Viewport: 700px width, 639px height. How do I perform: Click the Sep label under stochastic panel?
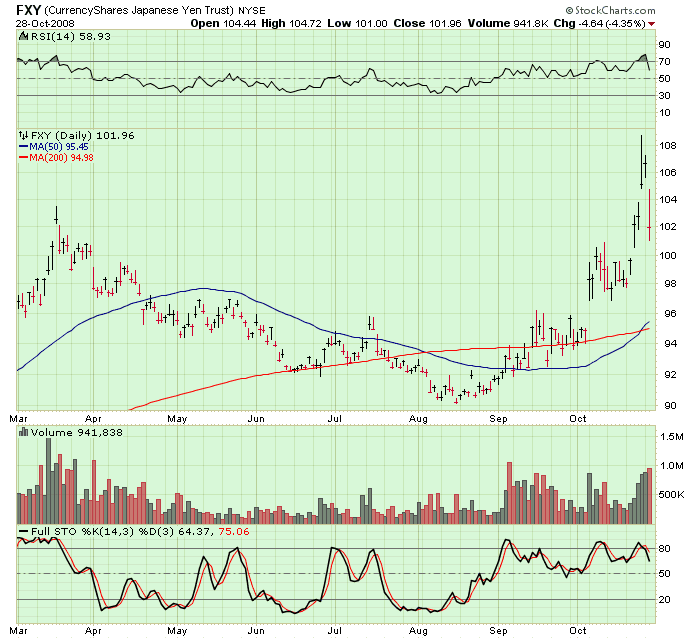click(498, 631)
